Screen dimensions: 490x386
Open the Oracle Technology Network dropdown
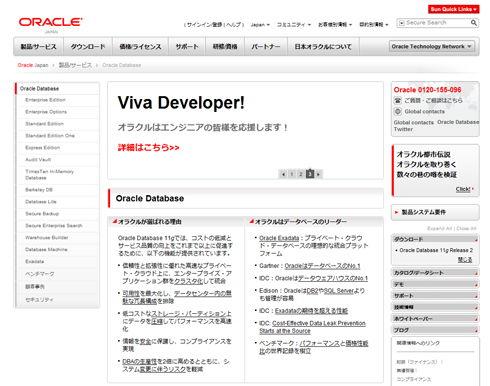click(432, 46)
